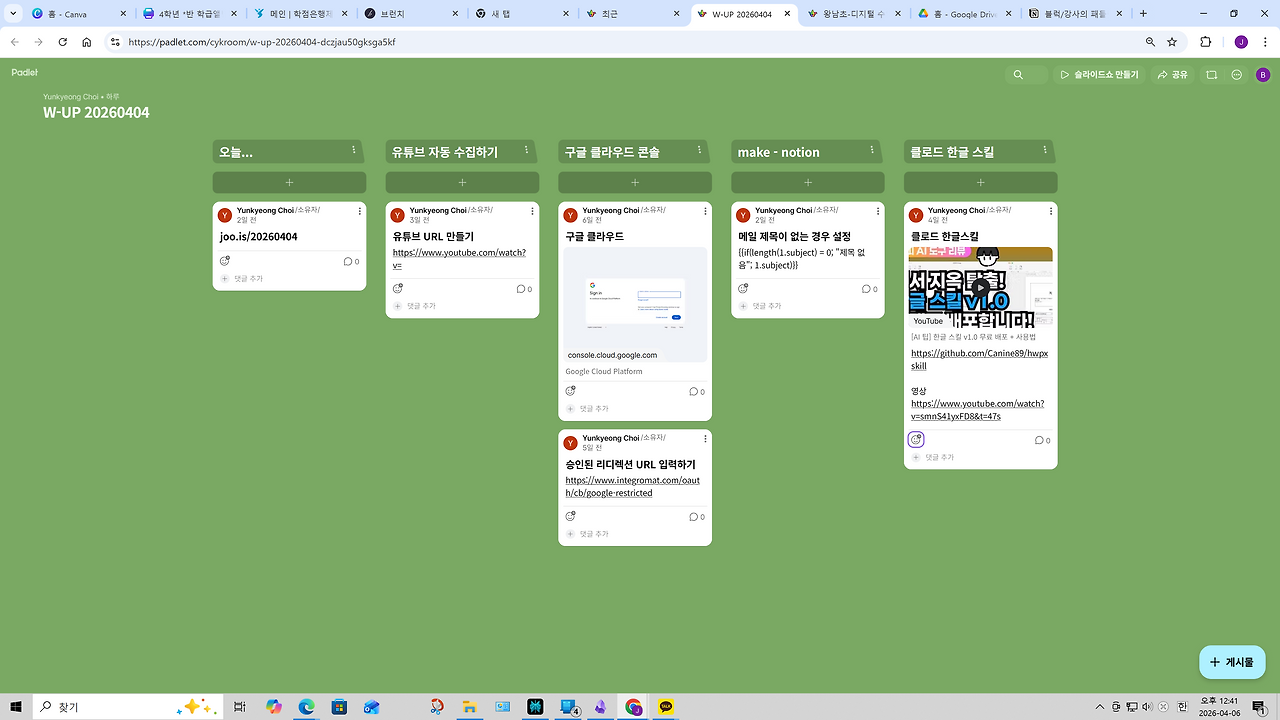Click the remake board icon in the toolbar
The width and height of the screenshot is (1280, 720).
point(1212,74)
